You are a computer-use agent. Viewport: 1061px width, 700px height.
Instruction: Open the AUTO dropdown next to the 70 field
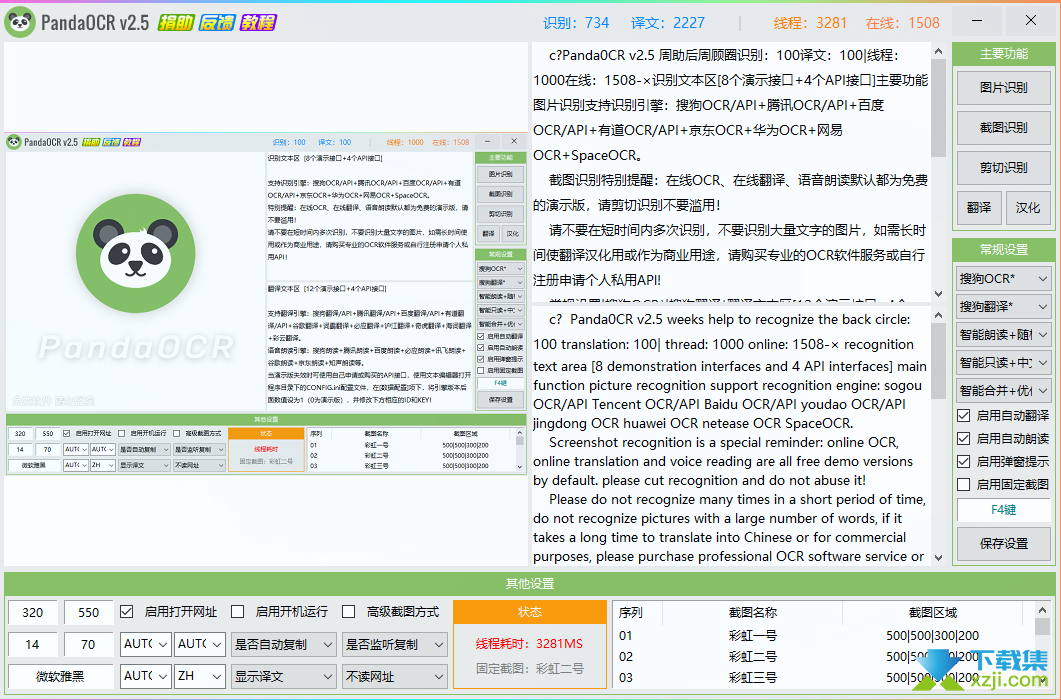click(x=145, y=644)
